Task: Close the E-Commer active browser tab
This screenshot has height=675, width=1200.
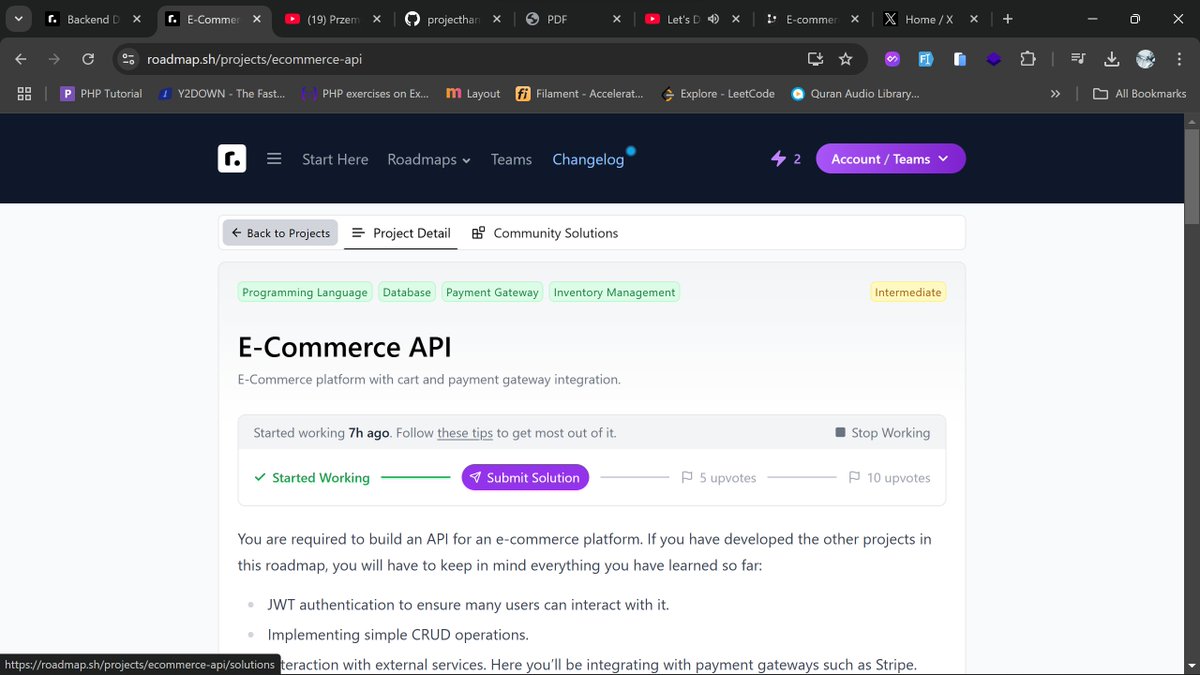Action: 259,19
